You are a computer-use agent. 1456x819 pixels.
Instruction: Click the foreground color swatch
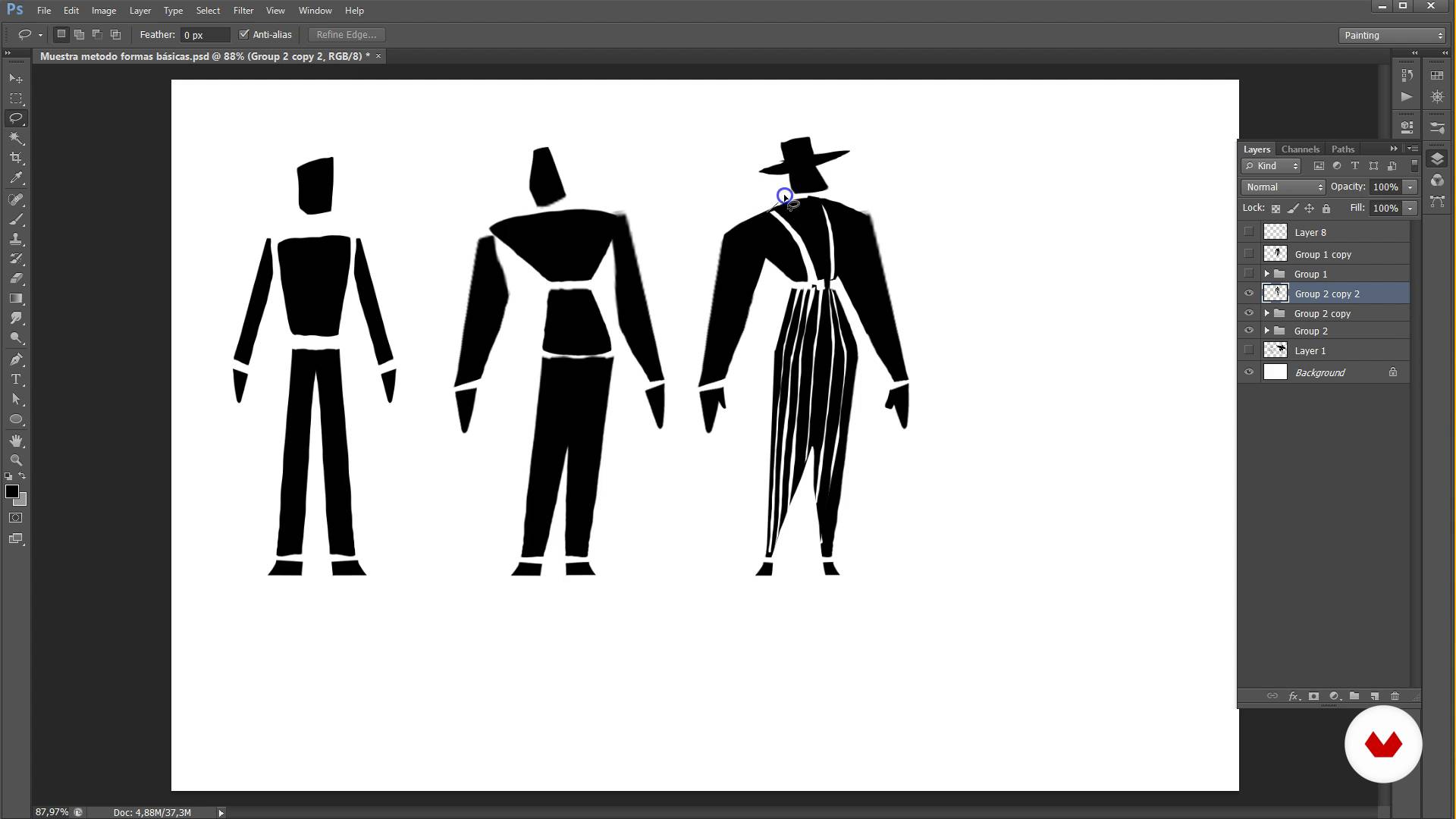[11, 491]
